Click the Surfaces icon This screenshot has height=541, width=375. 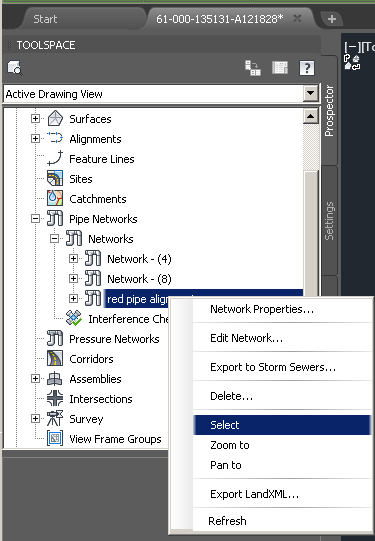coord(55,119)
